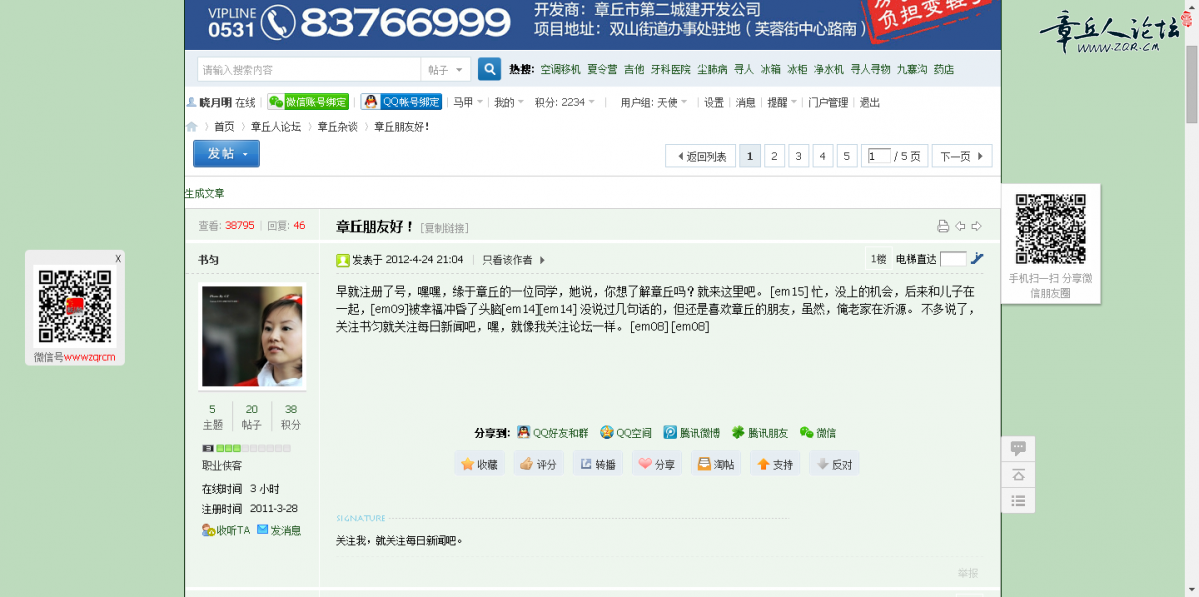
Task: Click the 转播 button
Action: [x=598, y=463]
